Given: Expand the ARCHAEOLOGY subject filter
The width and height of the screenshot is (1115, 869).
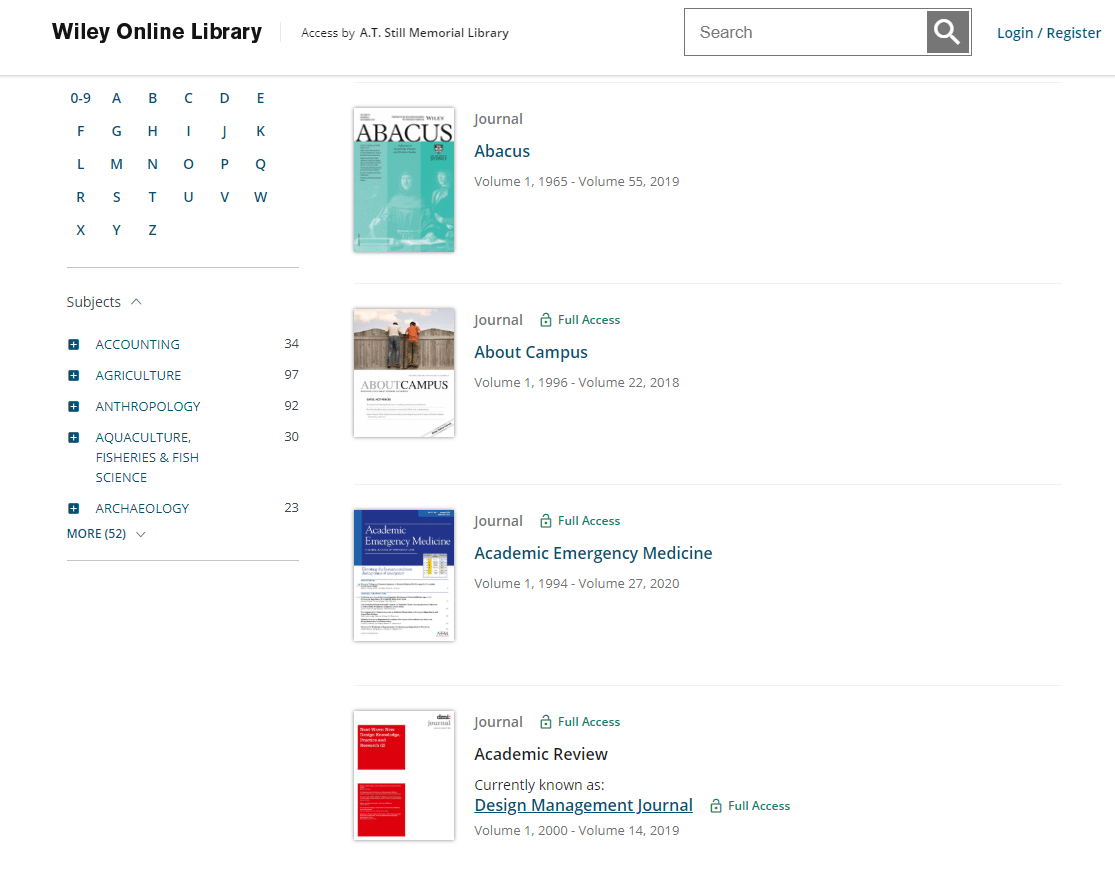Looking at the screenshot, I should pyautogui.click(x=73, y=507).
